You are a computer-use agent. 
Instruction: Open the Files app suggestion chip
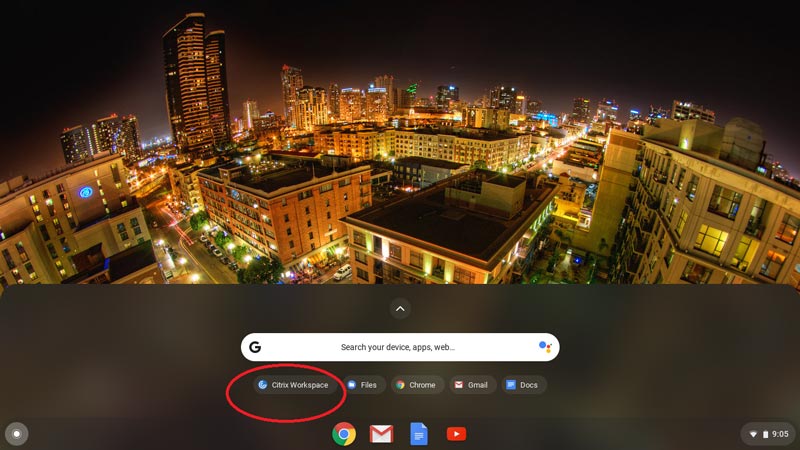tap(364, 385)
